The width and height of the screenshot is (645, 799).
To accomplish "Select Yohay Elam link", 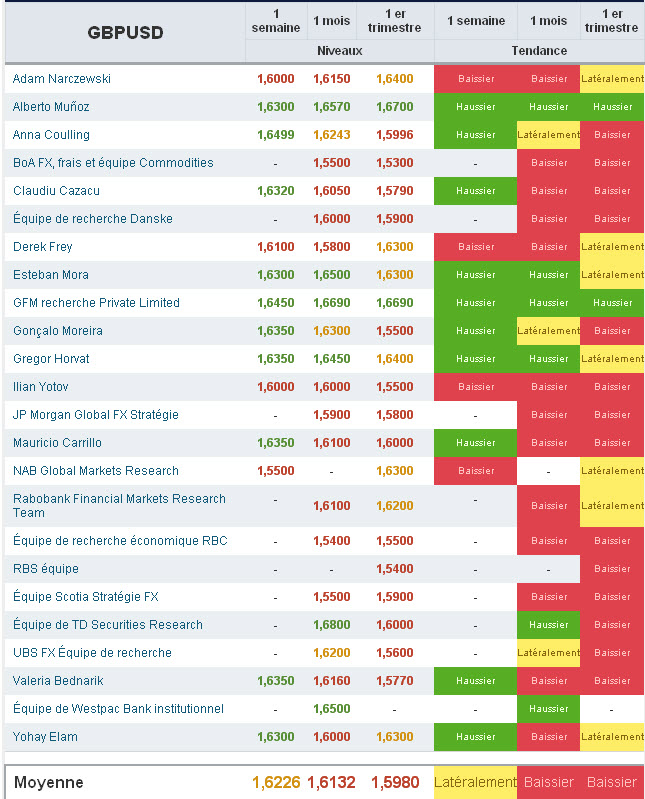I will point(45,737).
